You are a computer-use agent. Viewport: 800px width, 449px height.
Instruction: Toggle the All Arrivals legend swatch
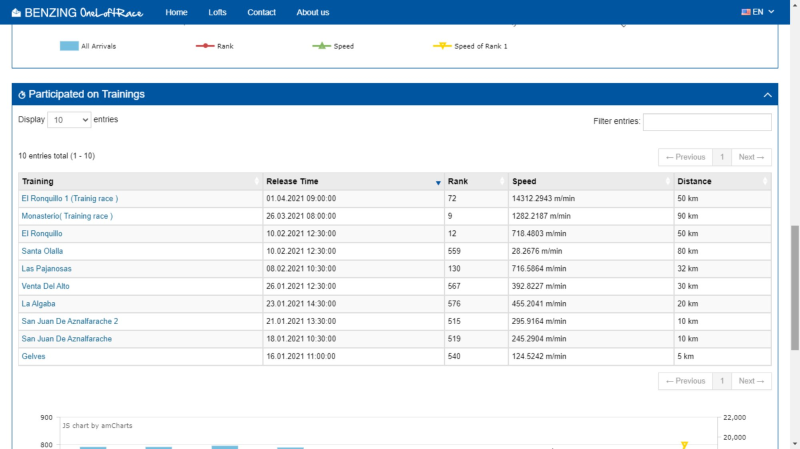(x=69, y=46)
